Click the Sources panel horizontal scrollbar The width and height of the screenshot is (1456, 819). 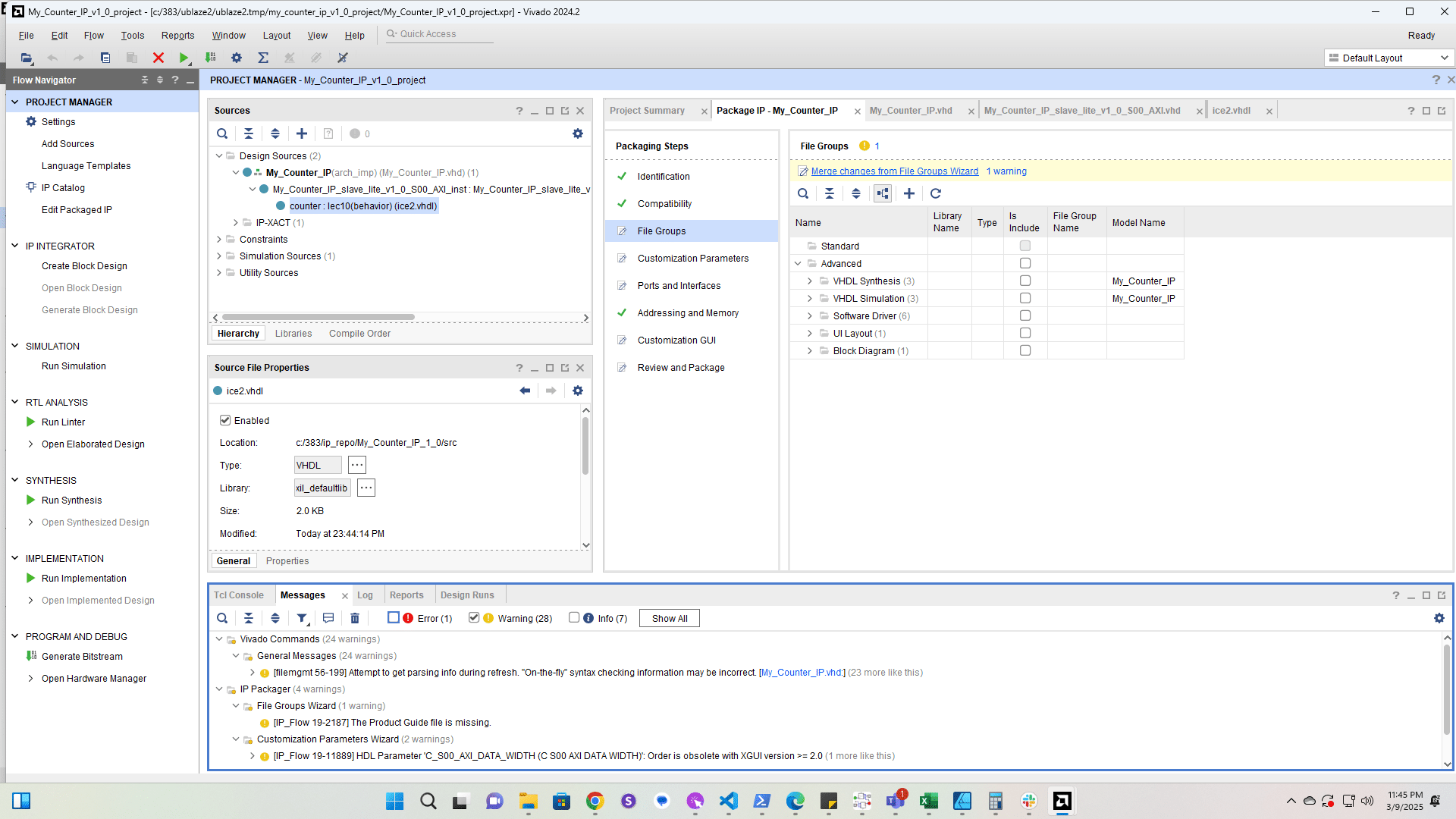[x=318, y=318]
